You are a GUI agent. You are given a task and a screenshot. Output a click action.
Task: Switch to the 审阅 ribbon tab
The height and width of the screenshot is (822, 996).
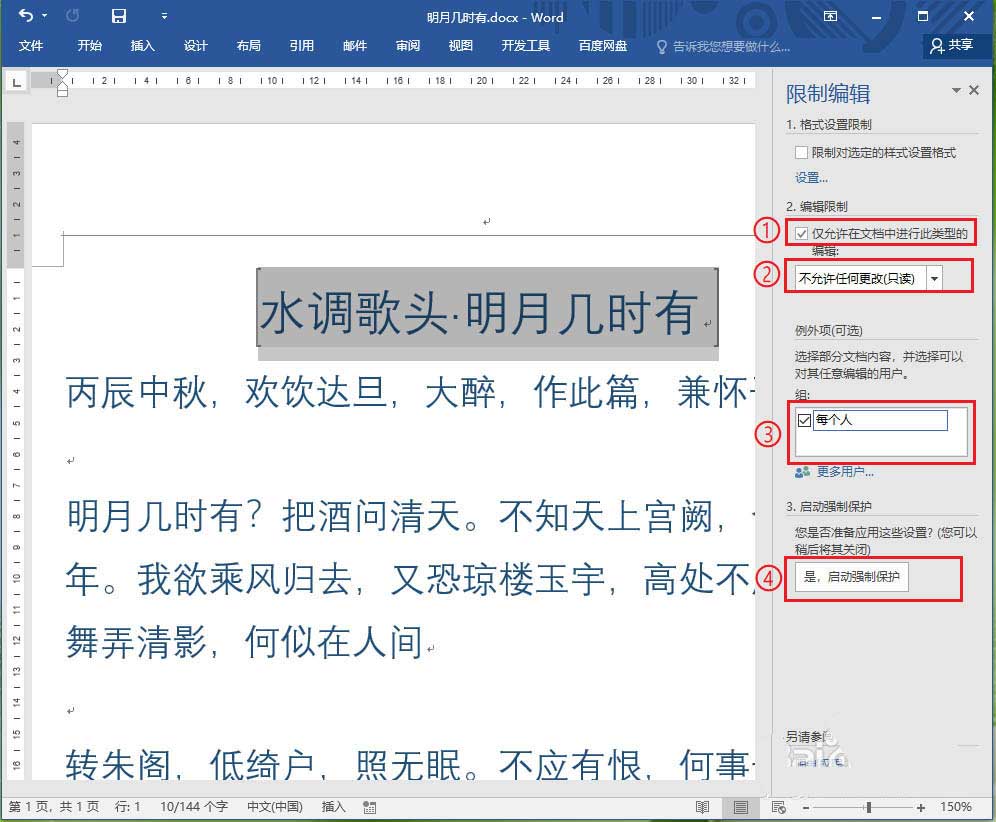(407, 46)
